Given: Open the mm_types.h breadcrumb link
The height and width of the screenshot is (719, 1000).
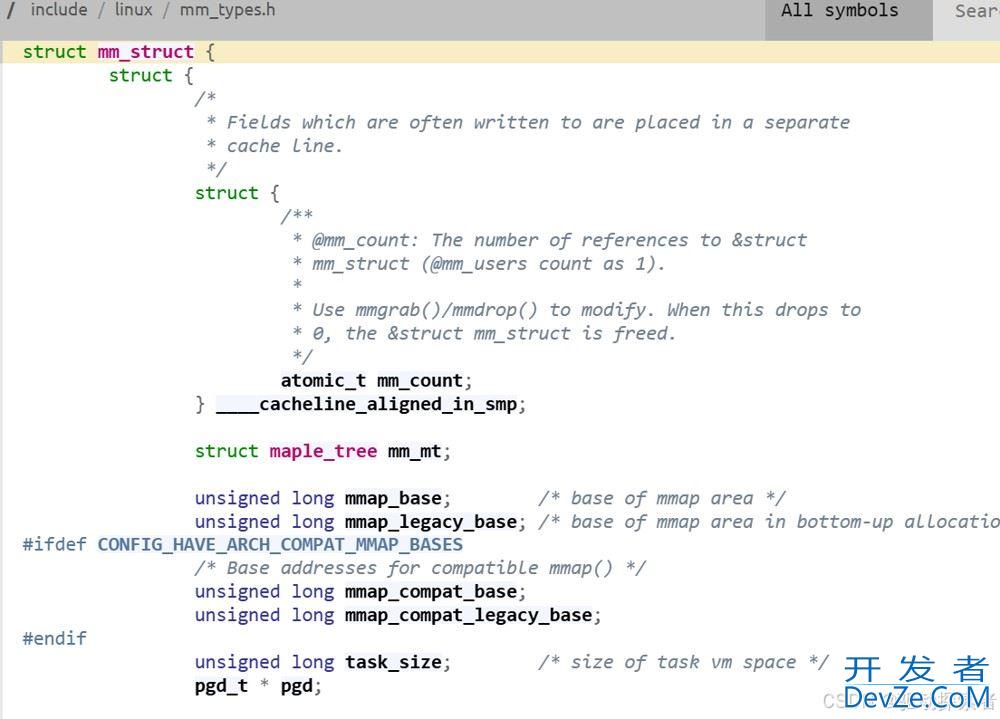Looking at the screenshot, I should coord(227,10).
